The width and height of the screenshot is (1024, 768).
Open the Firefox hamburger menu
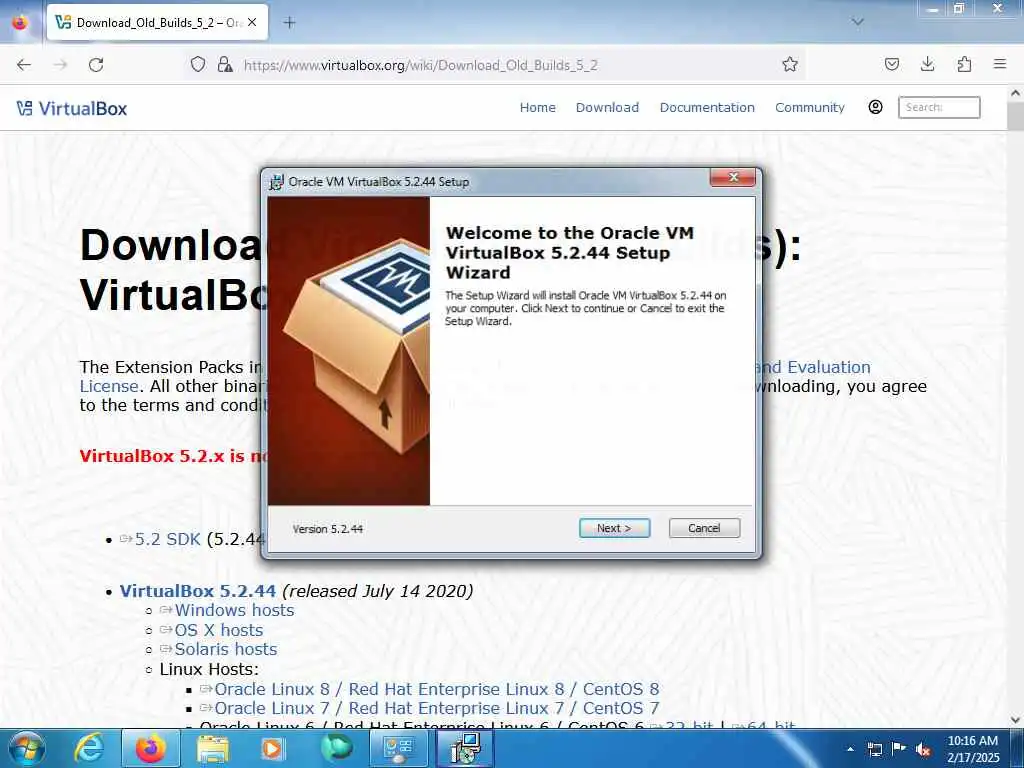click(x=1000, y=64)
